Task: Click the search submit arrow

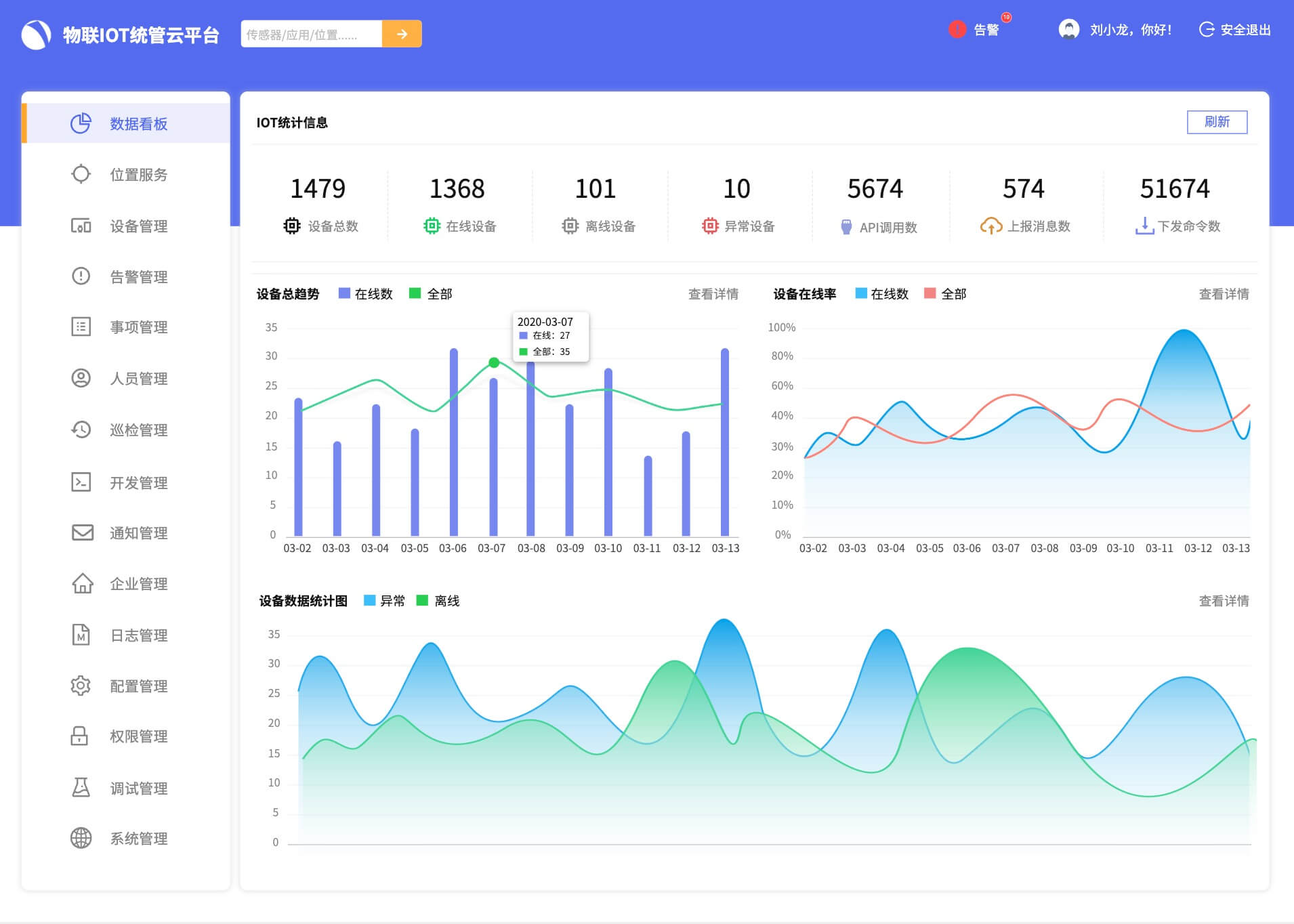Action: (x=402, y=33)
